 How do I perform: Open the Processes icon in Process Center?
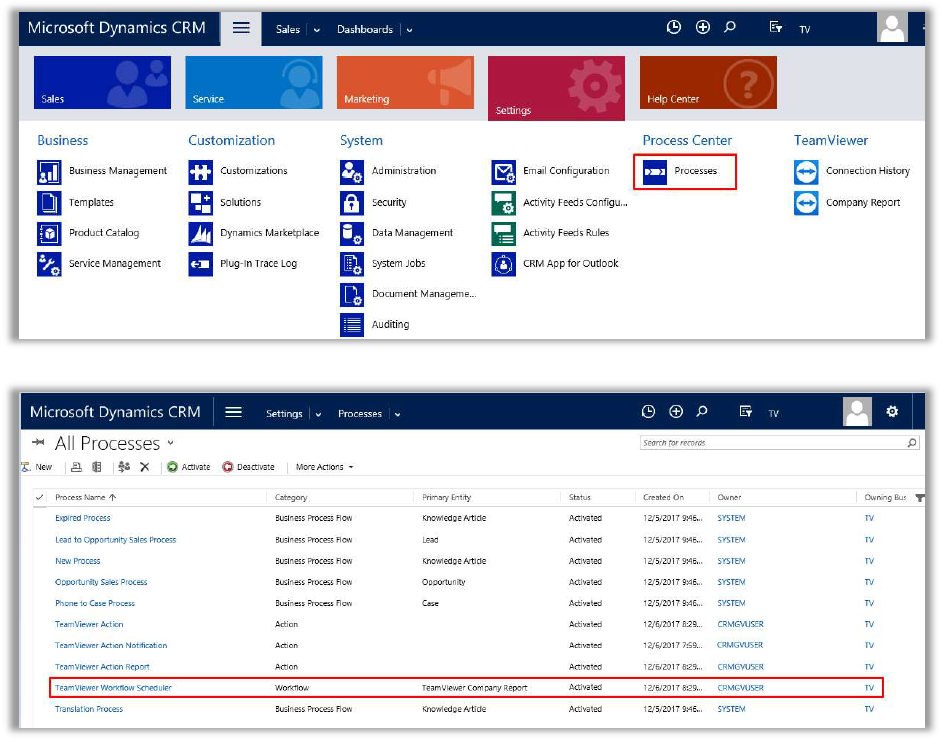click(x=655, y=171)
